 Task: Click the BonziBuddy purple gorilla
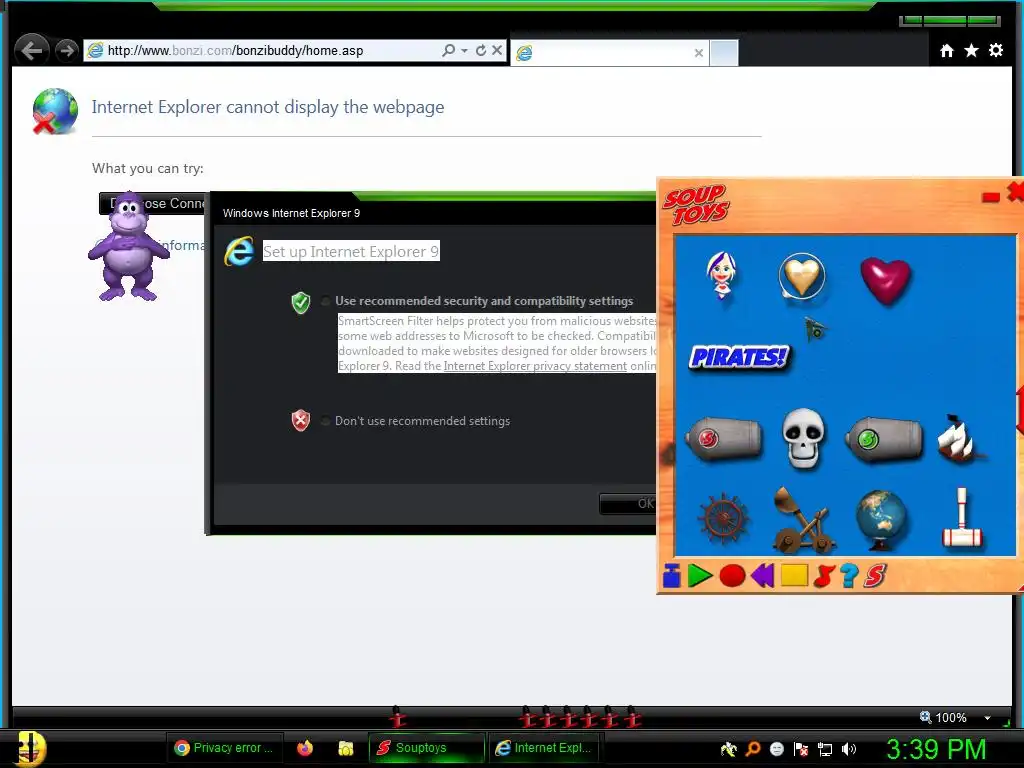(x=128, y=247)
